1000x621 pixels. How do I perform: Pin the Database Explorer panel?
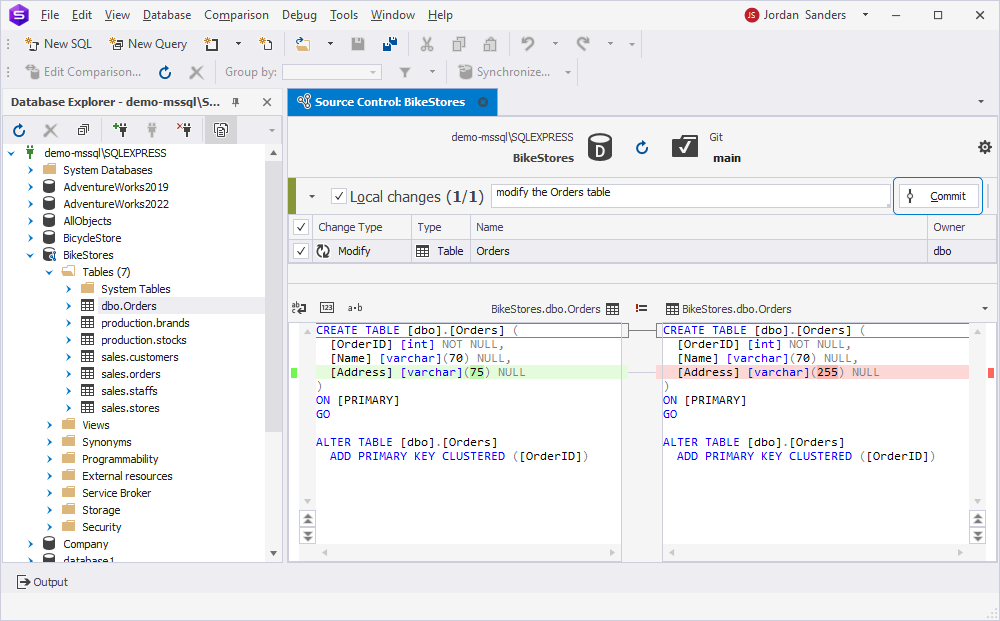(x=235, y=102)
